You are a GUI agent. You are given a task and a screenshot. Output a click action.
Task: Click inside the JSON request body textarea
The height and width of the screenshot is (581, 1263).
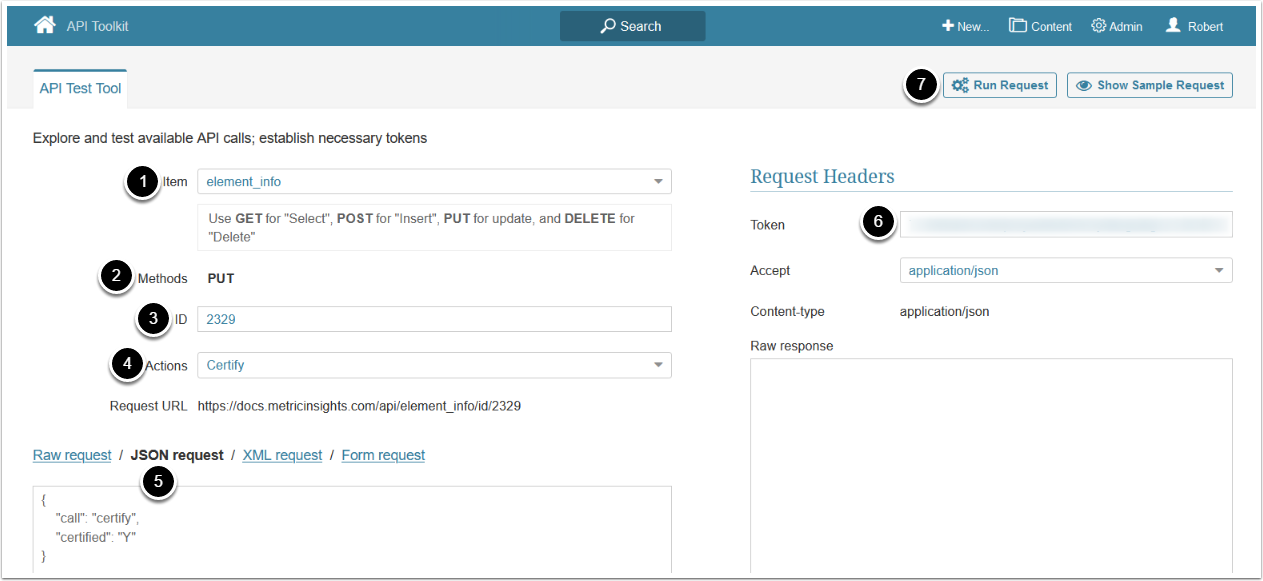point(352,530)
